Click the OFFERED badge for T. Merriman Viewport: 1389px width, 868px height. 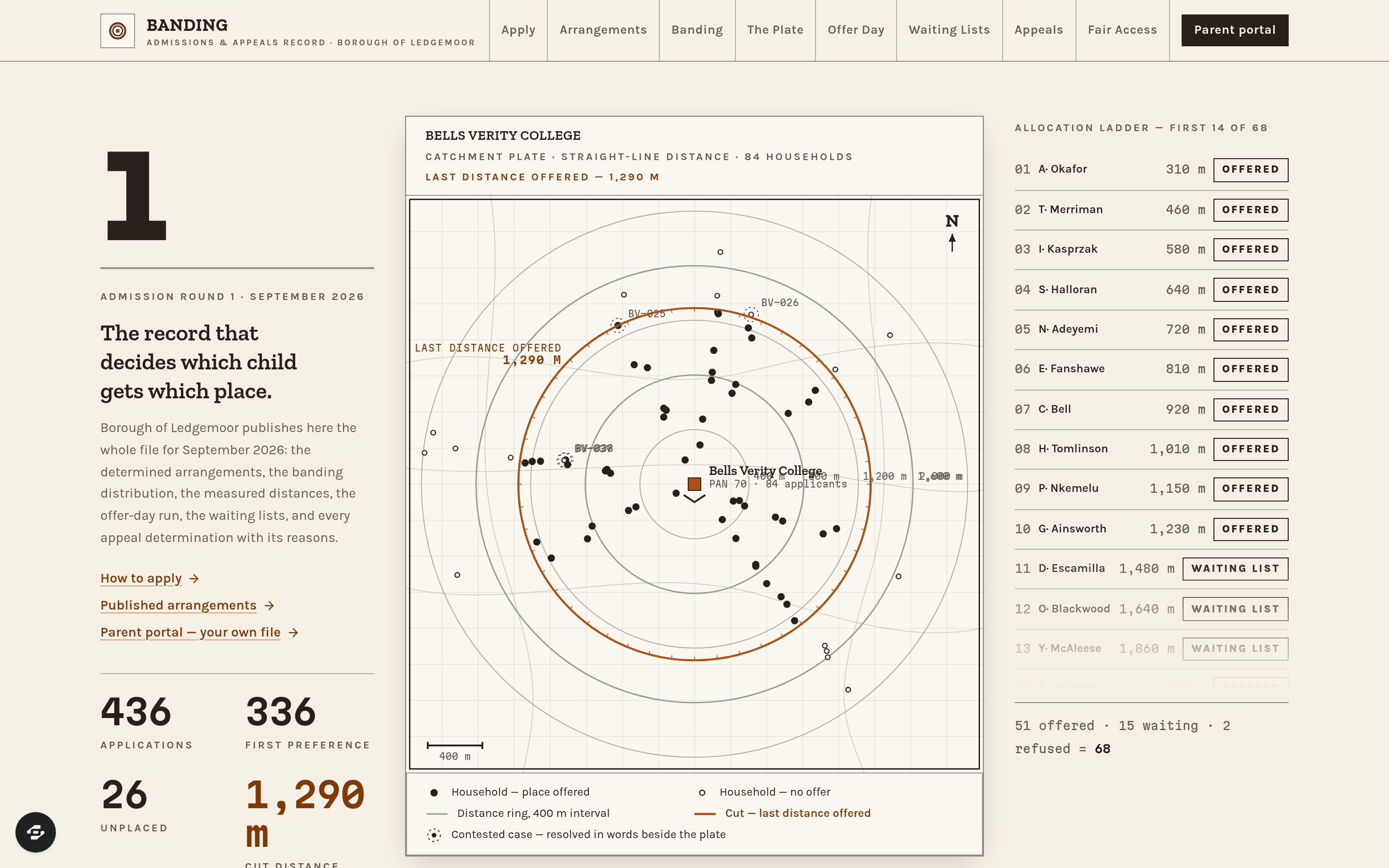coord(1251,210)
